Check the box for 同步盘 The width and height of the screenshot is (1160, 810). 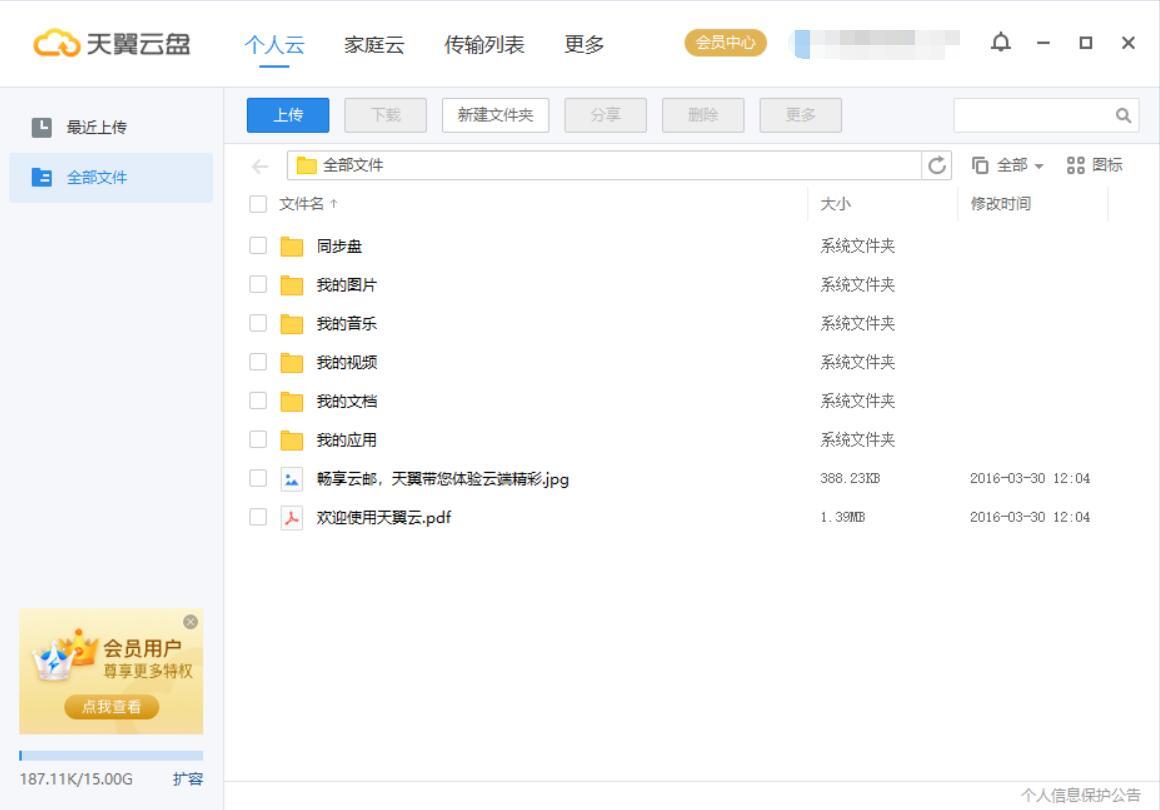[257, 246]
